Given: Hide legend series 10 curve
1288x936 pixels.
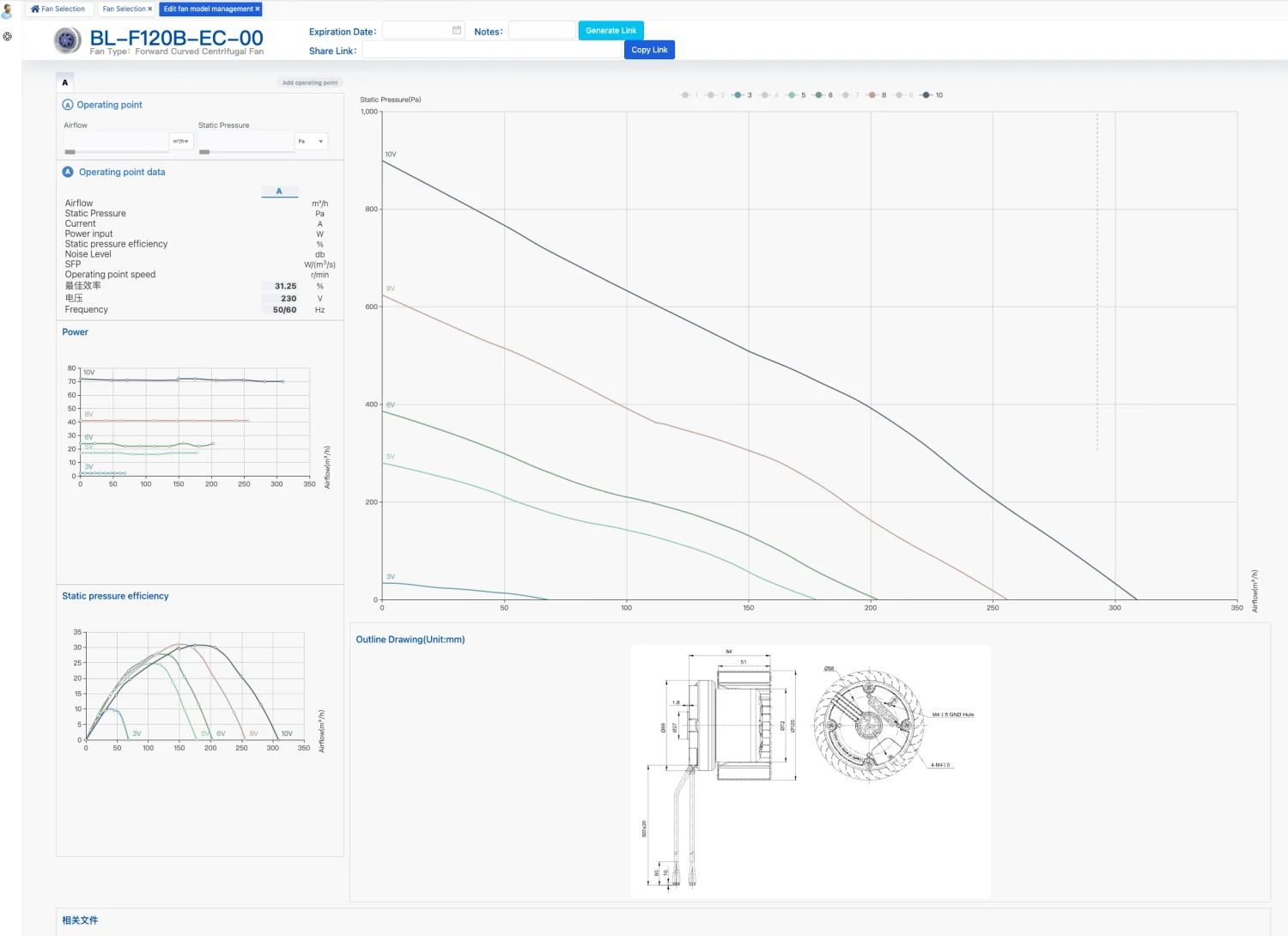Looking at the screenshot, I should click(x=932, y=95).
